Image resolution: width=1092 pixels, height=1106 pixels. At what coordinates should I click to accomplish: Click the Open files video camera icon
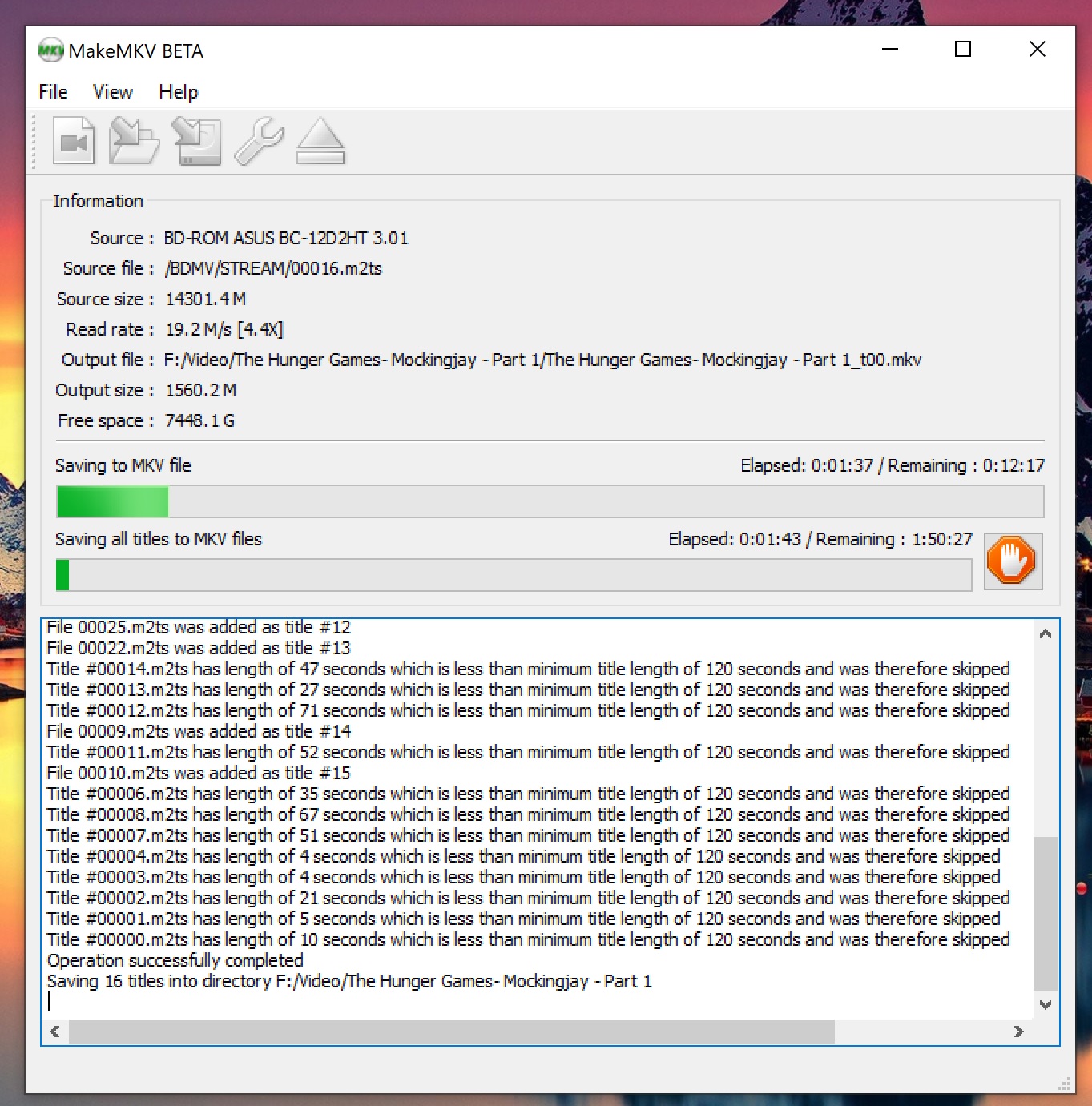(74, 141)
